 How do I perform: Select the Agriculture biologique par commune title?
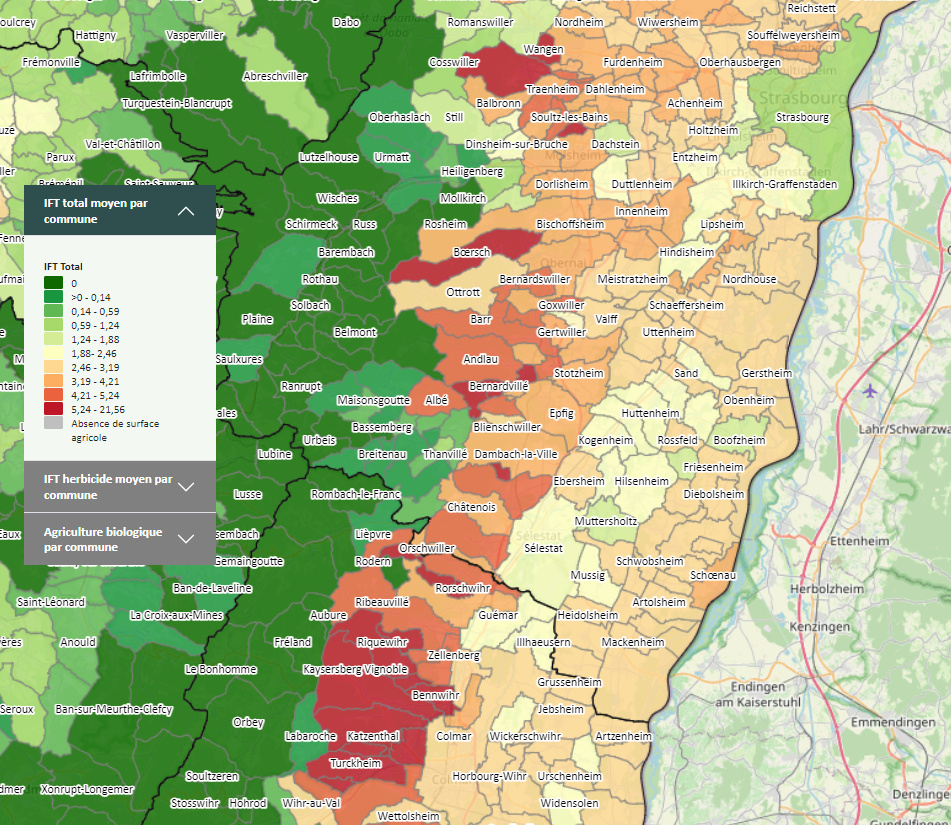102,539
